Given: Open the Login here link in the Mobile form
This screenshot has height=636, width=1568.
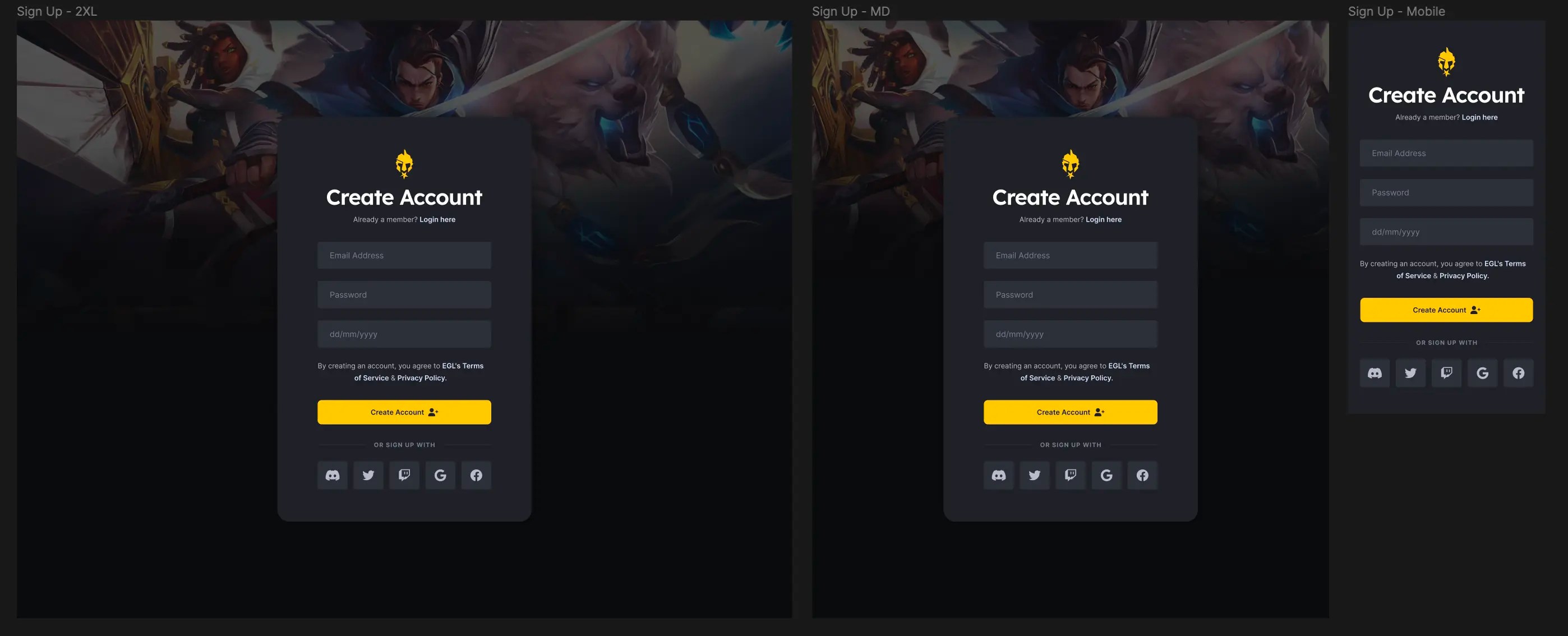Looking at the screenshot, I should [x=1480, y=117].
